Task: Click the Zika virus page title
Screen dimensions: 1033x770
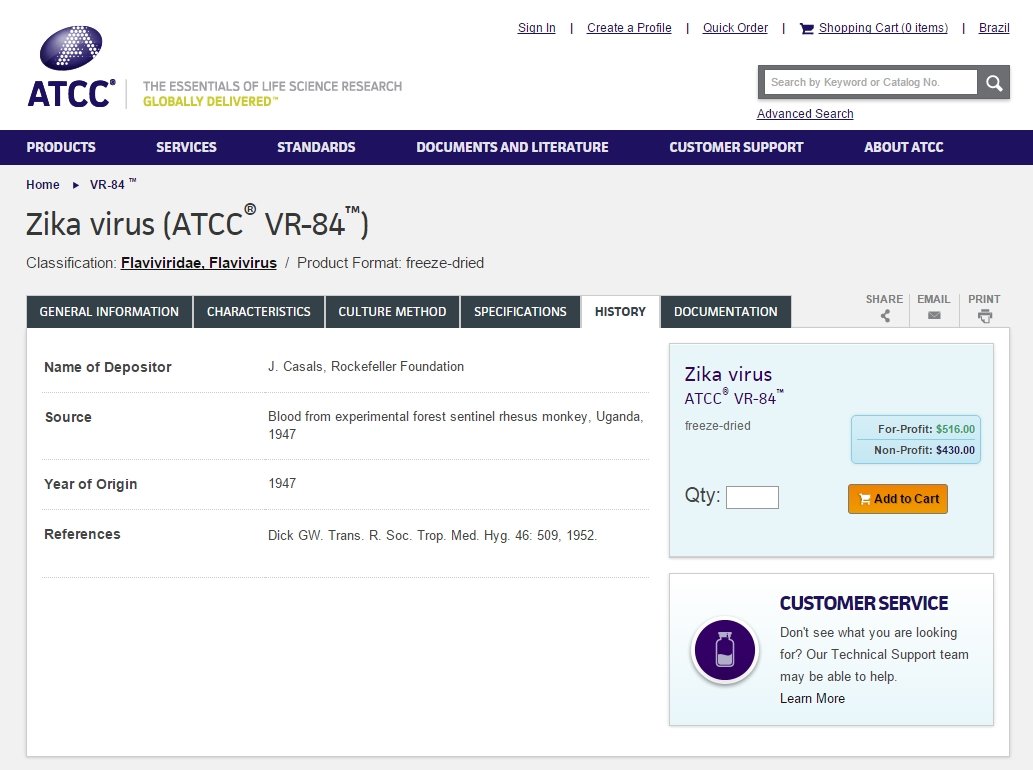Action: click(197, 223)
